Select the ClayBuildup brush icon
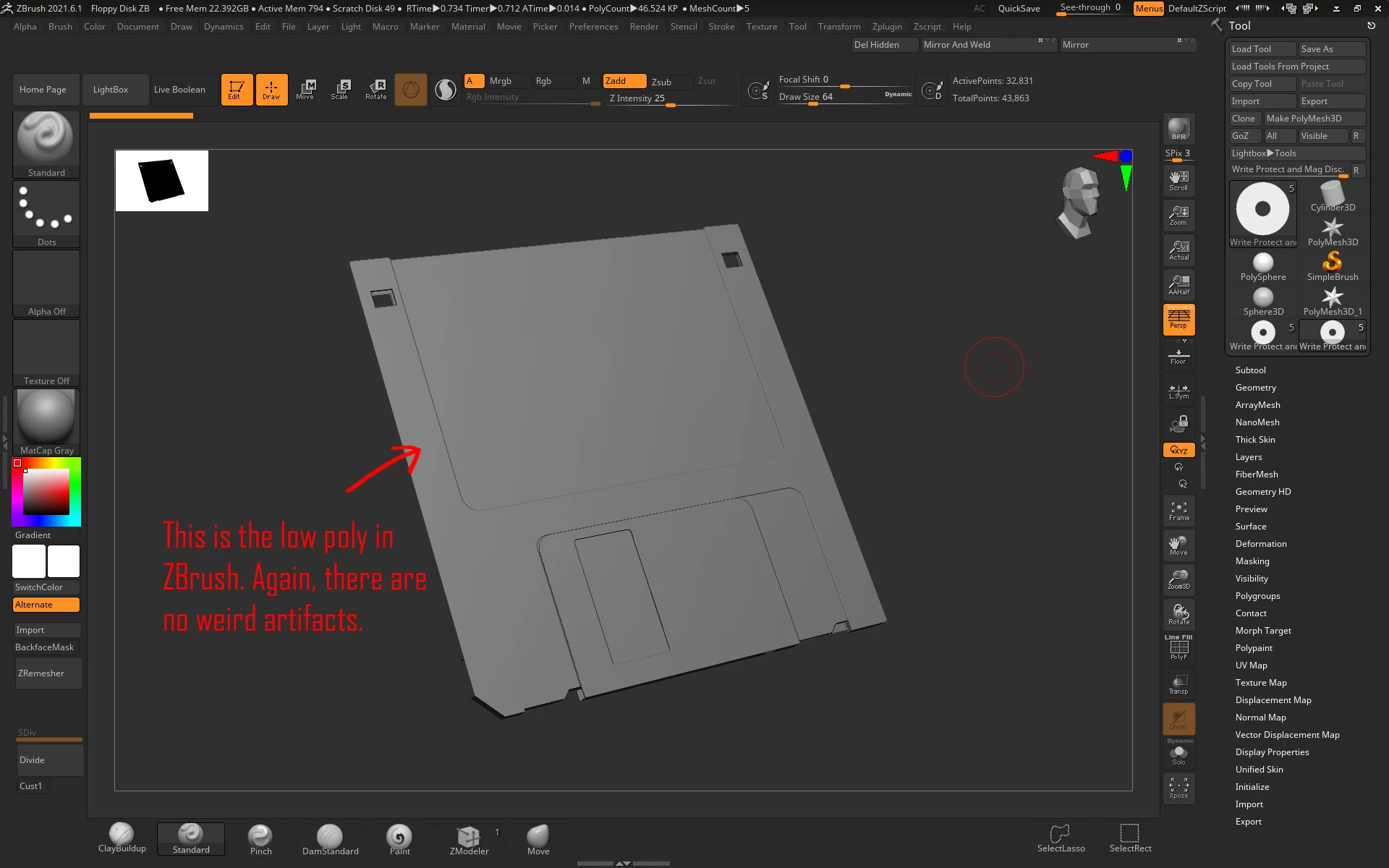Viewport: 1389px width, 868px height. (x=122, y=836)
